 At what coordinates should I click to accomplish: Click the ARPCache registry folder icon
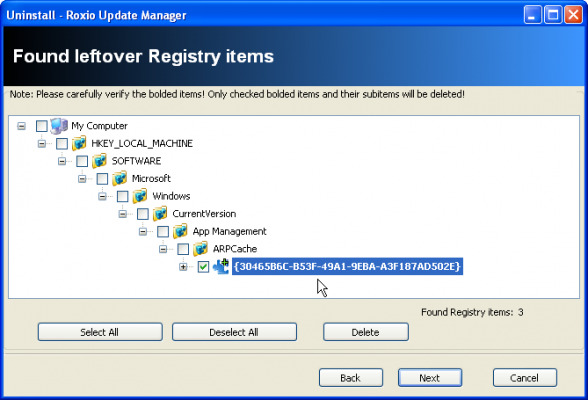tap(201, 249)
